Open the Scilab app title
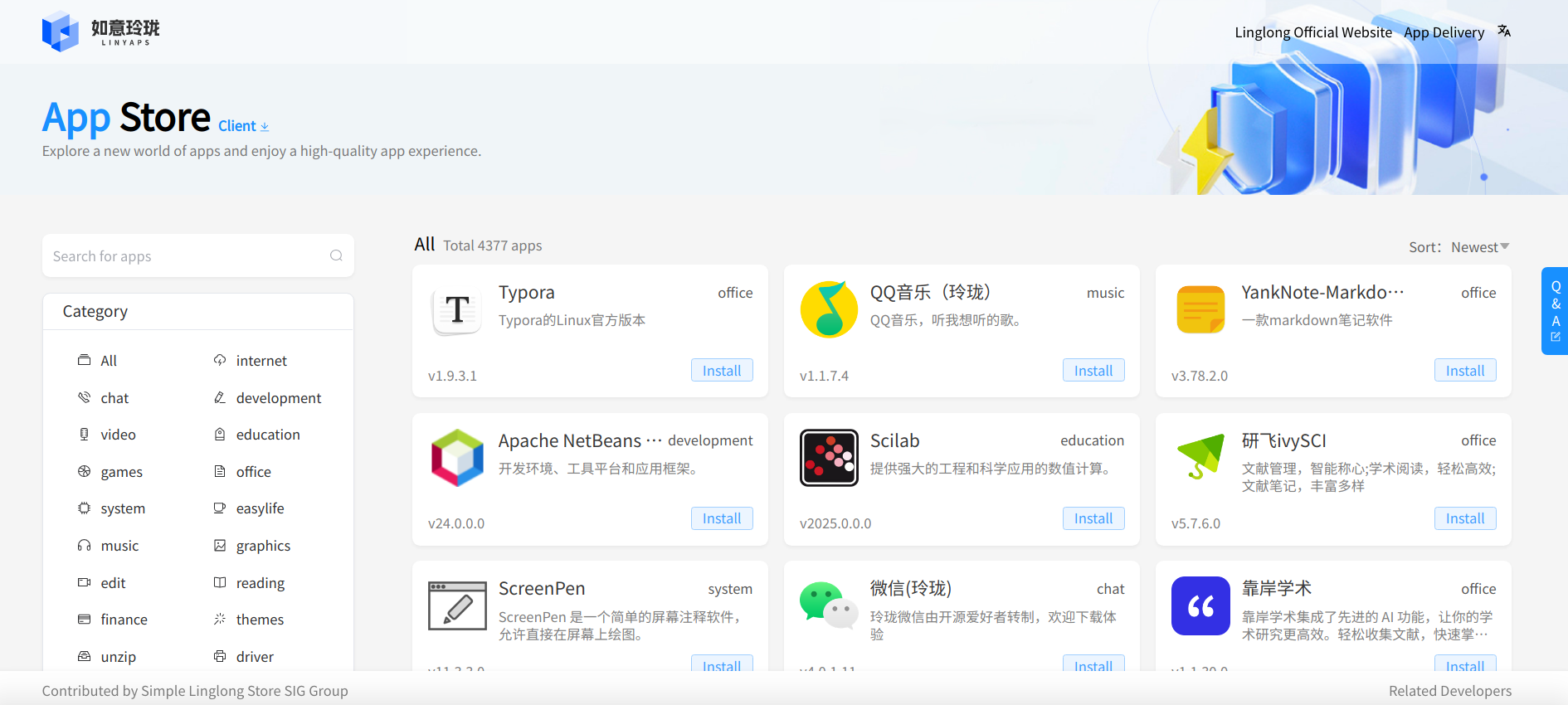This screenshot has width=1568, height=705. tap(894, 441)
